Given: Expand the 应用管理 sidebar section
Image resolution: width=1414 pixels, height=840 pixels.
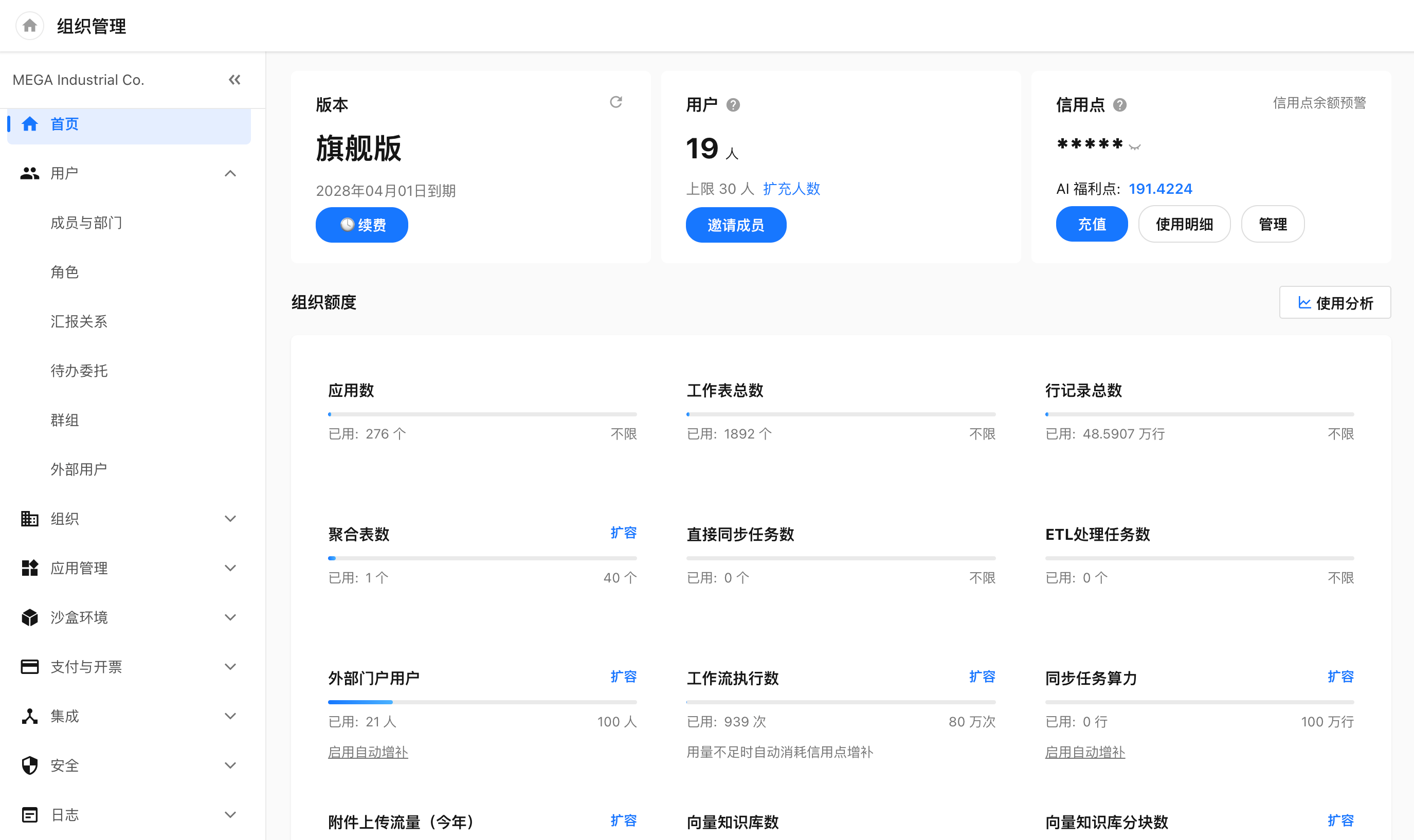Looking at the screenshot, I should (230, 568).
